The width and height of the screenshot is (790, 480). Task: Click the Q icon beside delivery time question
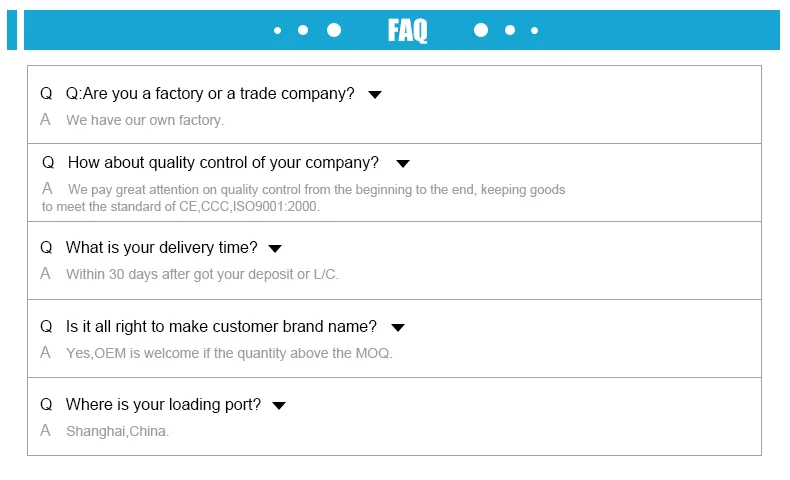tap(46, 248)
